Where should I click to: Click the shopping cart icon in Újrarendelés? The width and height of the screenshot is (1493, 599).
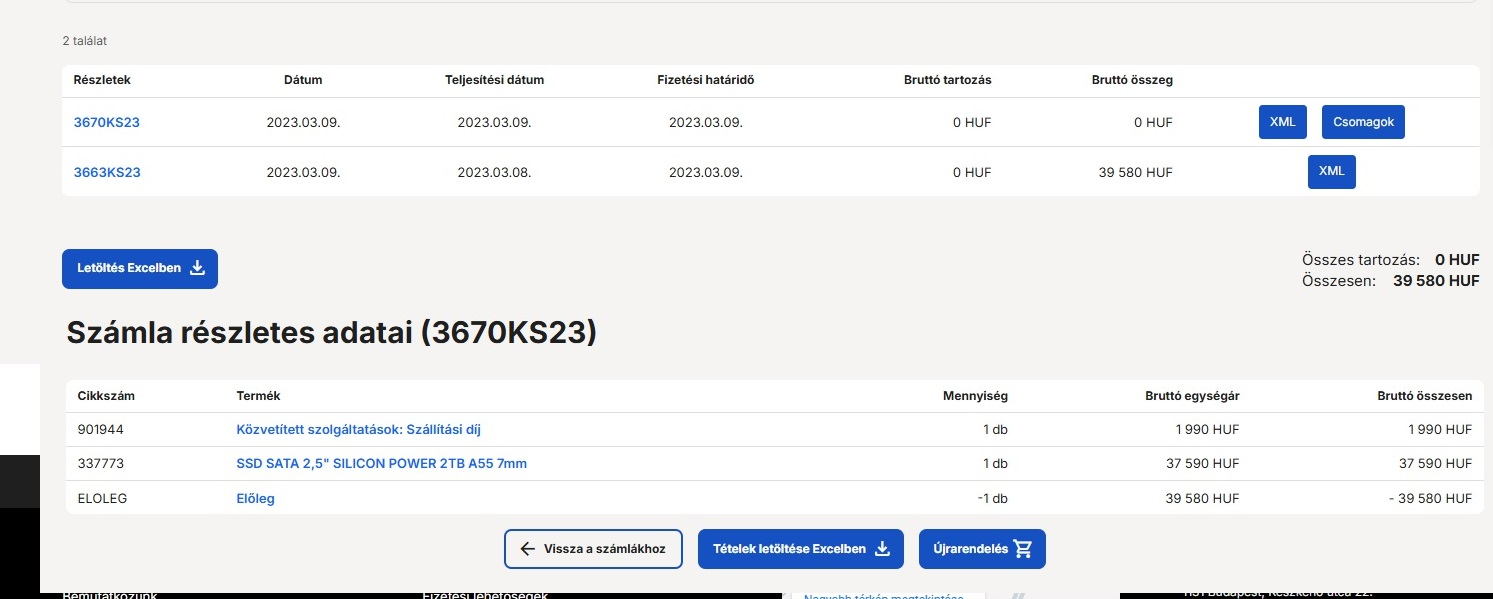pos(1022,549)
